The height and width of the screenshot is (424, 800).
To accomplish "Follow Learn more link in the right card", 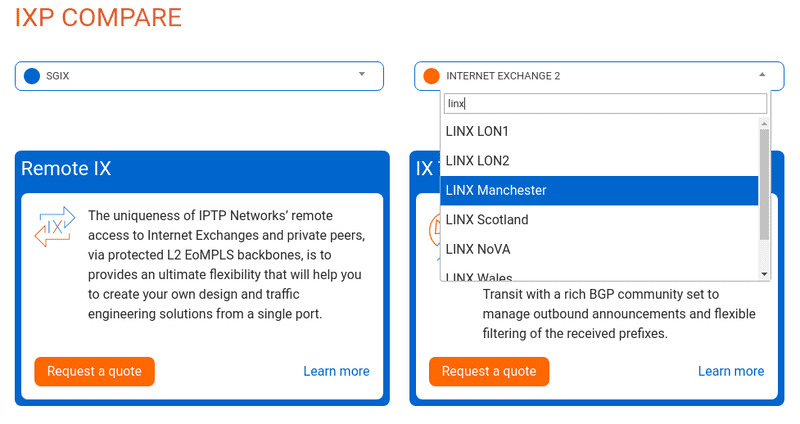I will [731, 371].
